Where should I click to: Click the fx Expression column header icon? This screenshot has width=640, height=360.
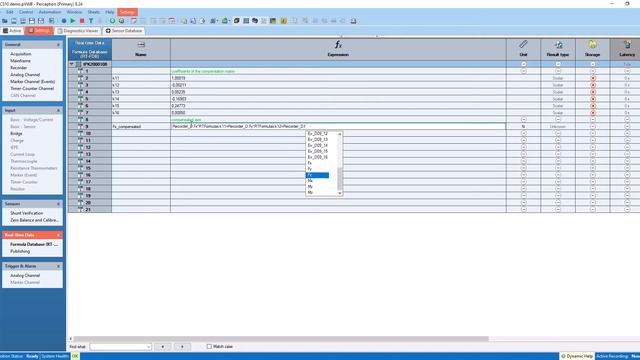click(338, 44)
